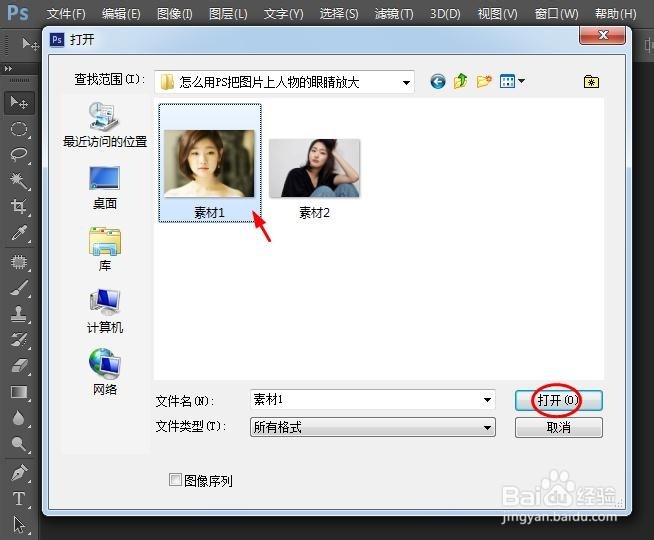Open the 3D(D) menu

445,14
